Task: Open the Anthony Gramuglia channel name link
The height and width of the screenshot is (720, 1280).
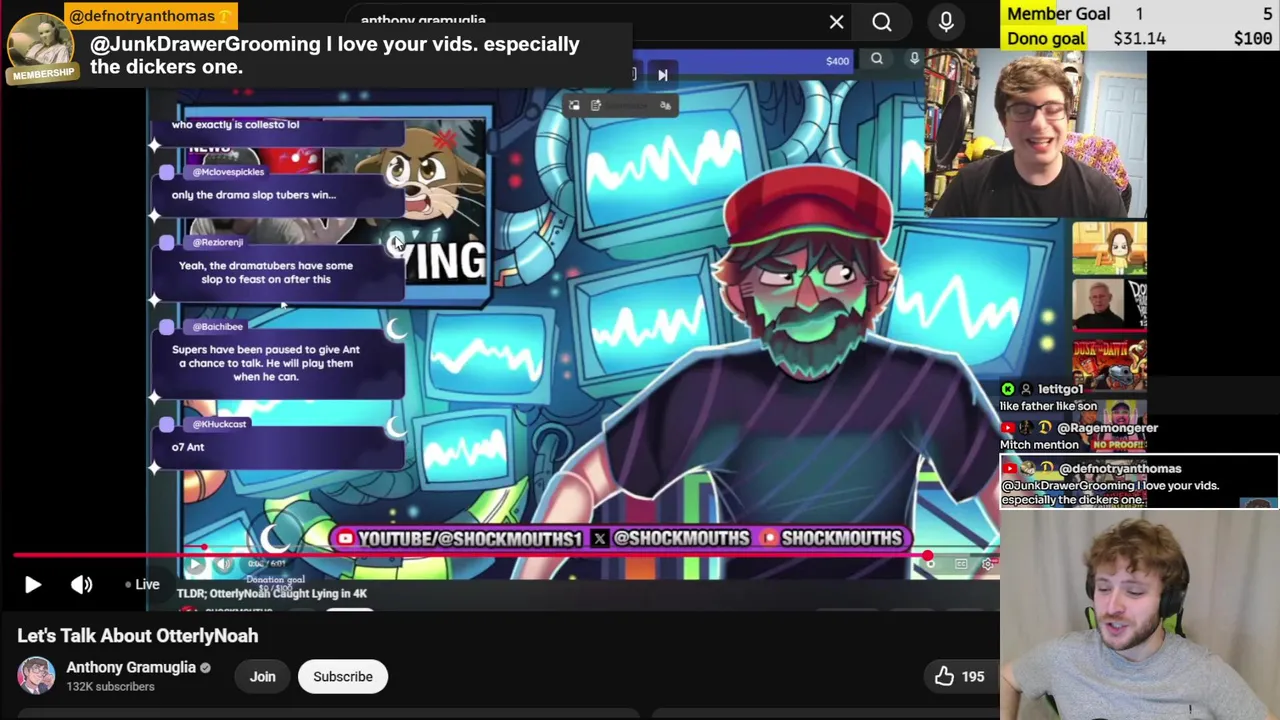Action: [131, 667]
